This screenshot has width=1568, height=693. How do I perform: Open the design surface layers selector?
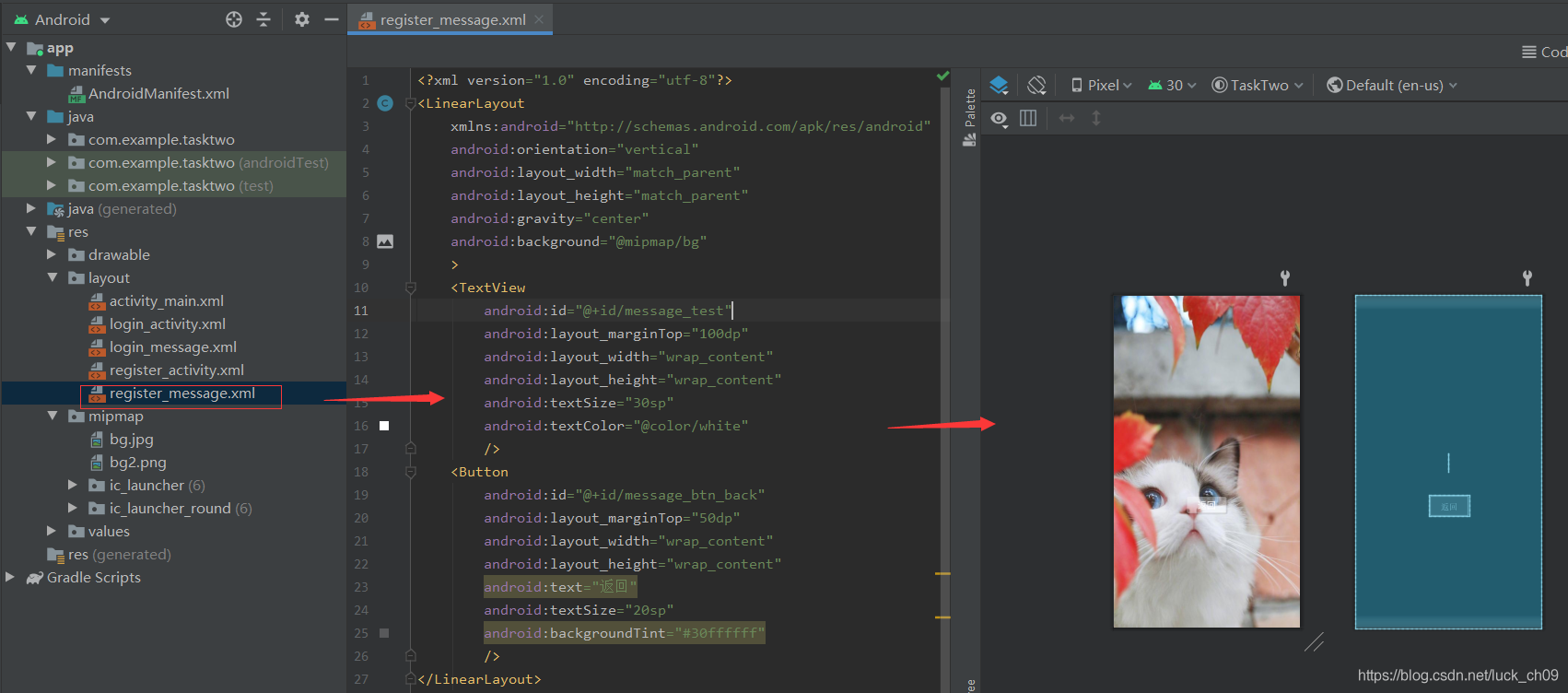pos(1000,86)
